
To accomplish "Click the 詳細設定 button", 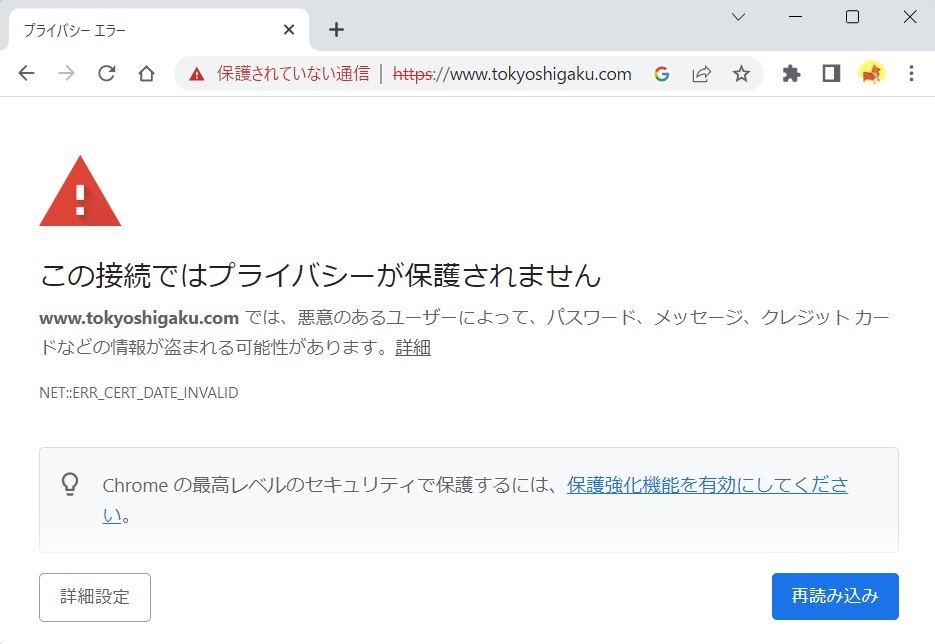I will (95, 597).
